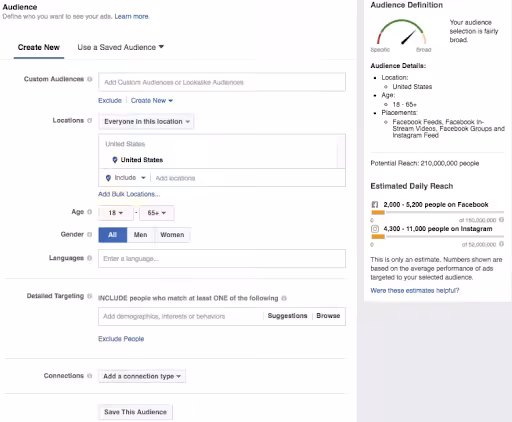The width and height of the screenshot is (512, 422).
Task: Click the pin icon beside Include
Action: (108, 178)
